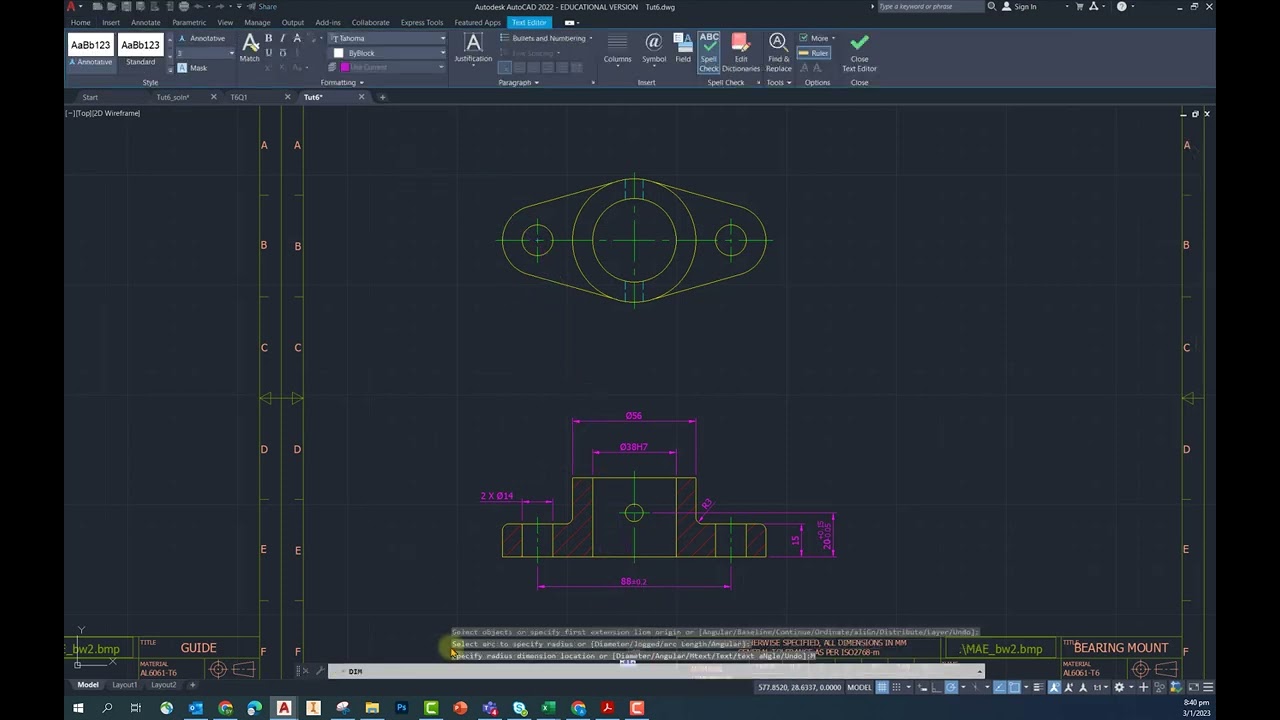Click the Share button
Viewport: 1280px width, 720px height.
pyautogui.click(x=263, y=6)
